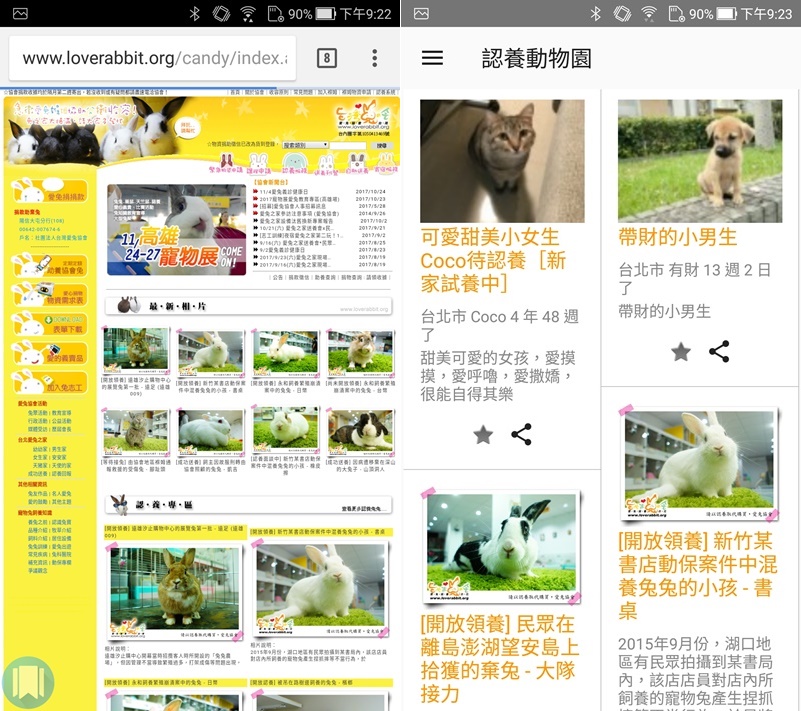Click 台北愛兔之家 sidebar heading
801x711 pixels.
pyautogui.click(x=33, y=440)
